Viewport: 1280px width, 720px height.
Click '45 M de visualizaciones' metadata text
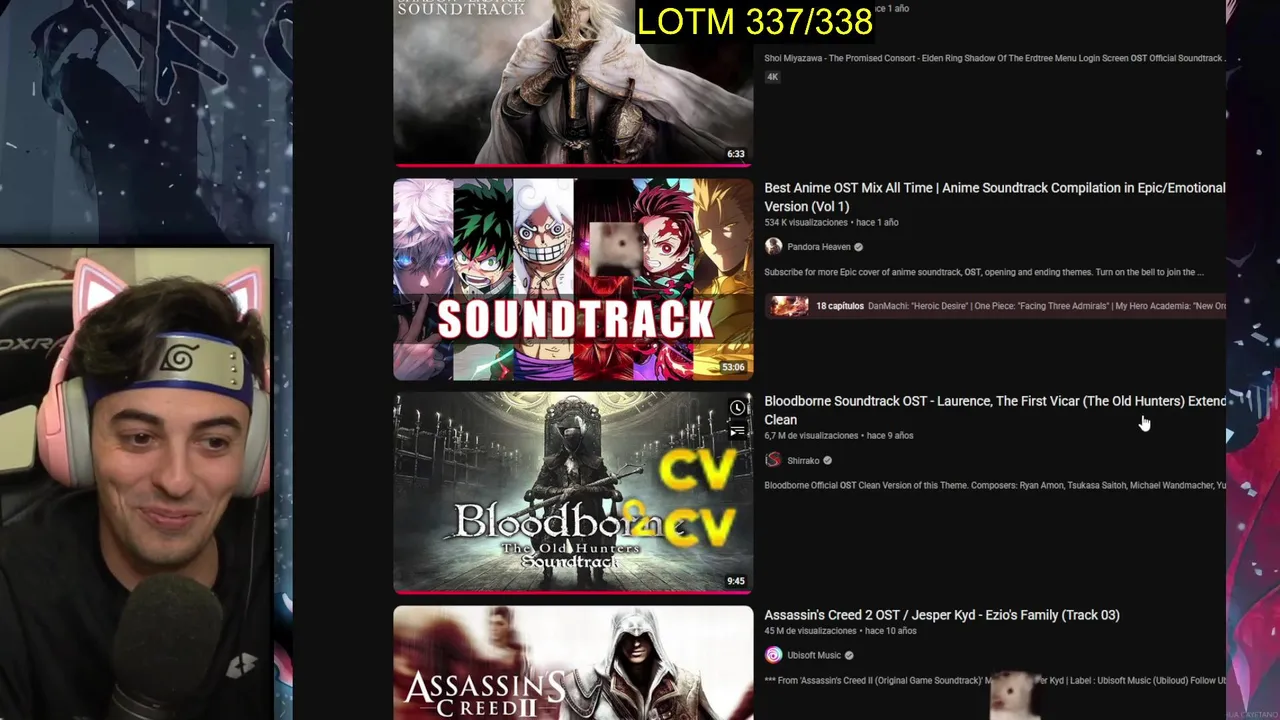(810, 631)
